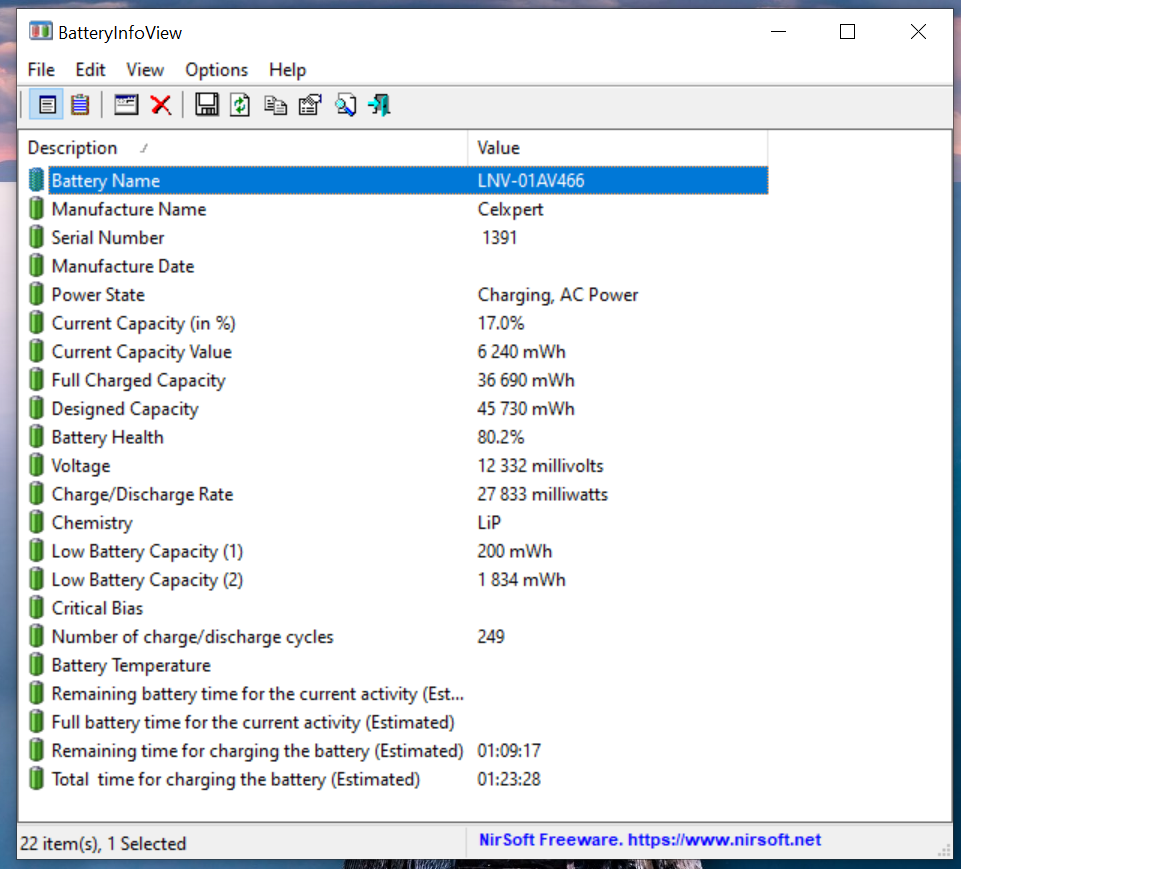The image size is (1152, 869).
Task: Open the View menu
Action: pyautogui.click(x=145, y=70)
